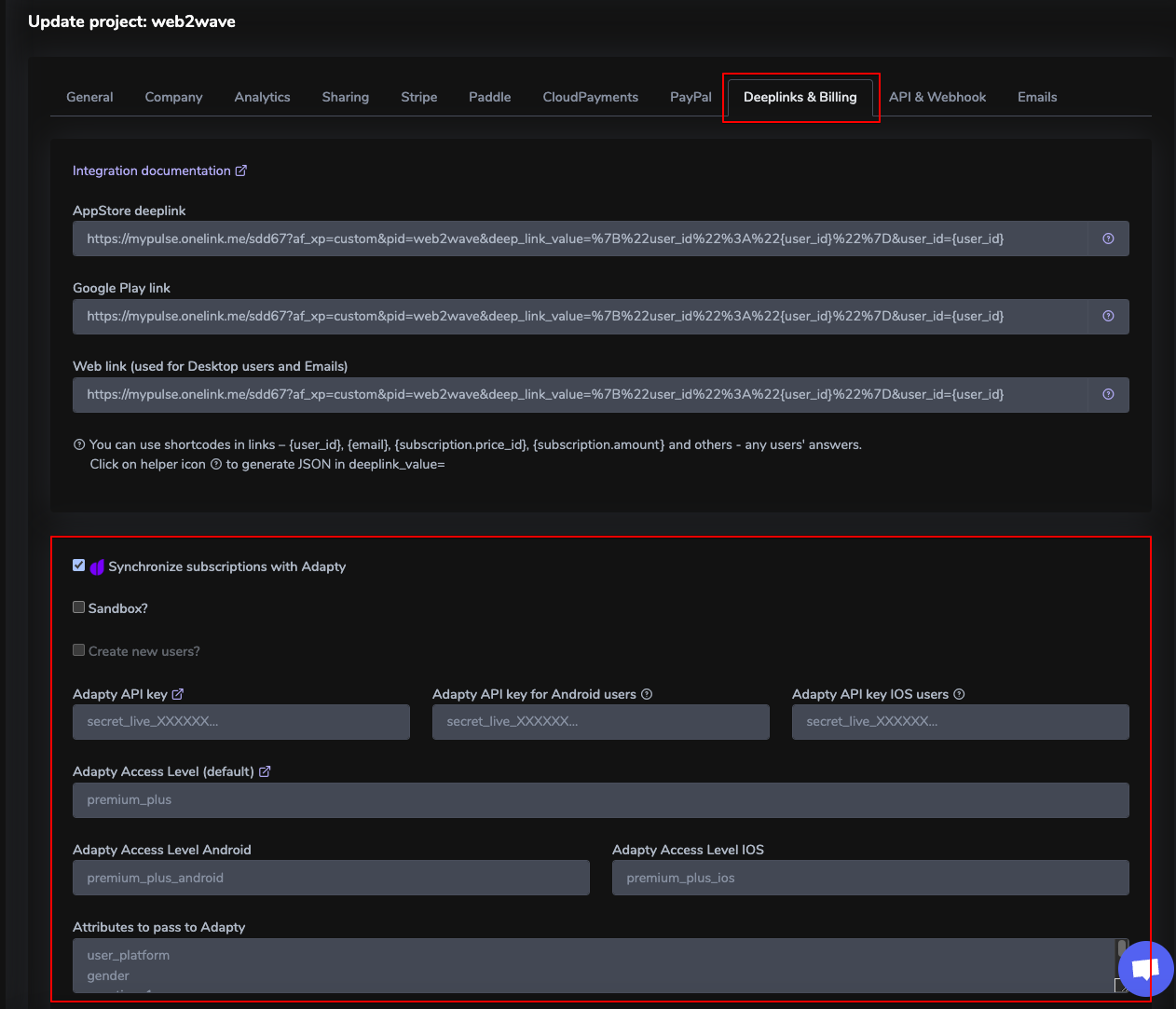Click the 'Adapty Access Level Android' label
This screenshot has height=1009, width=1176.
pyautogui.click(x=162, y=850)
